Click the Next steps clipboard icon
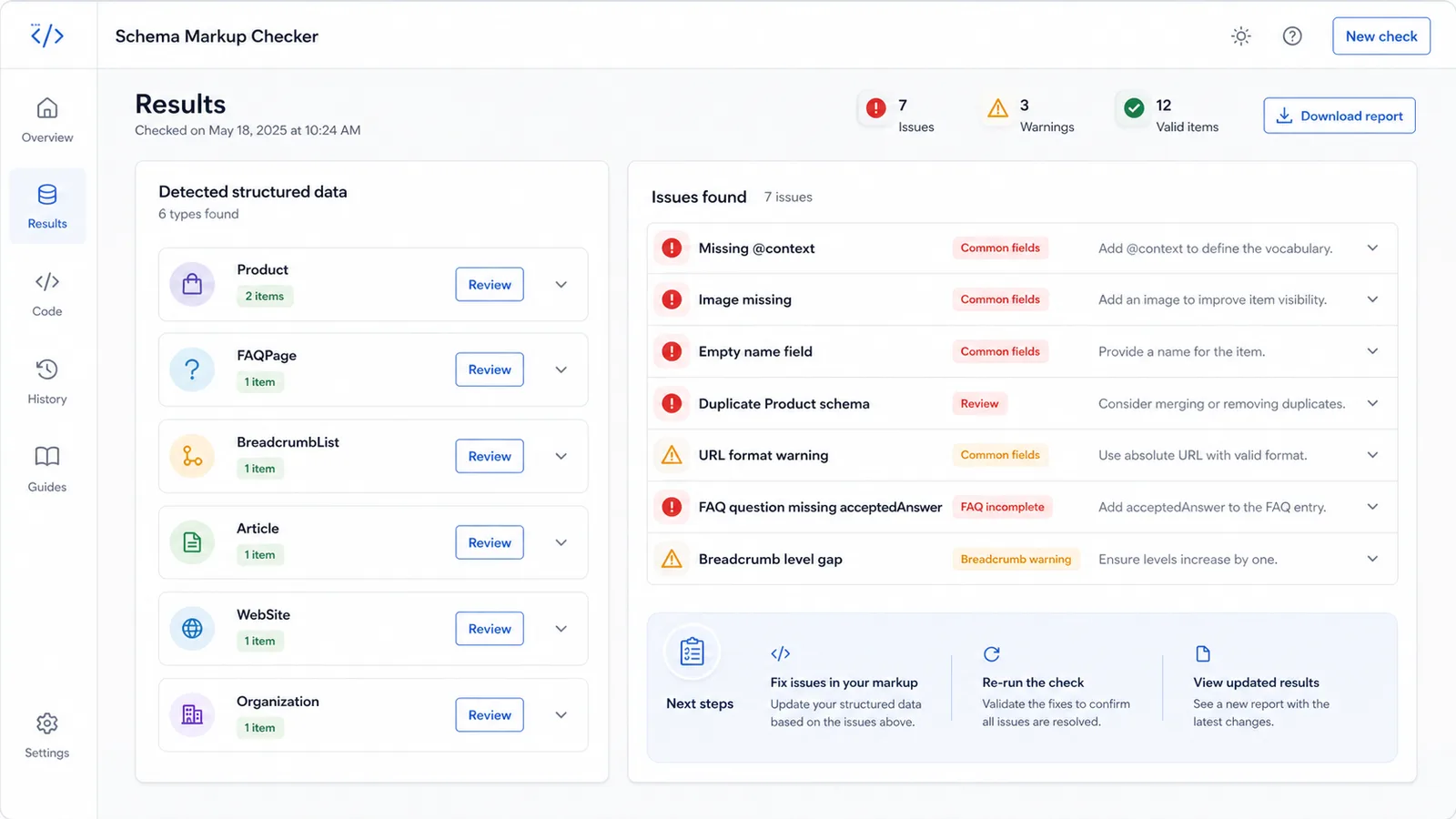 (692, 652)
